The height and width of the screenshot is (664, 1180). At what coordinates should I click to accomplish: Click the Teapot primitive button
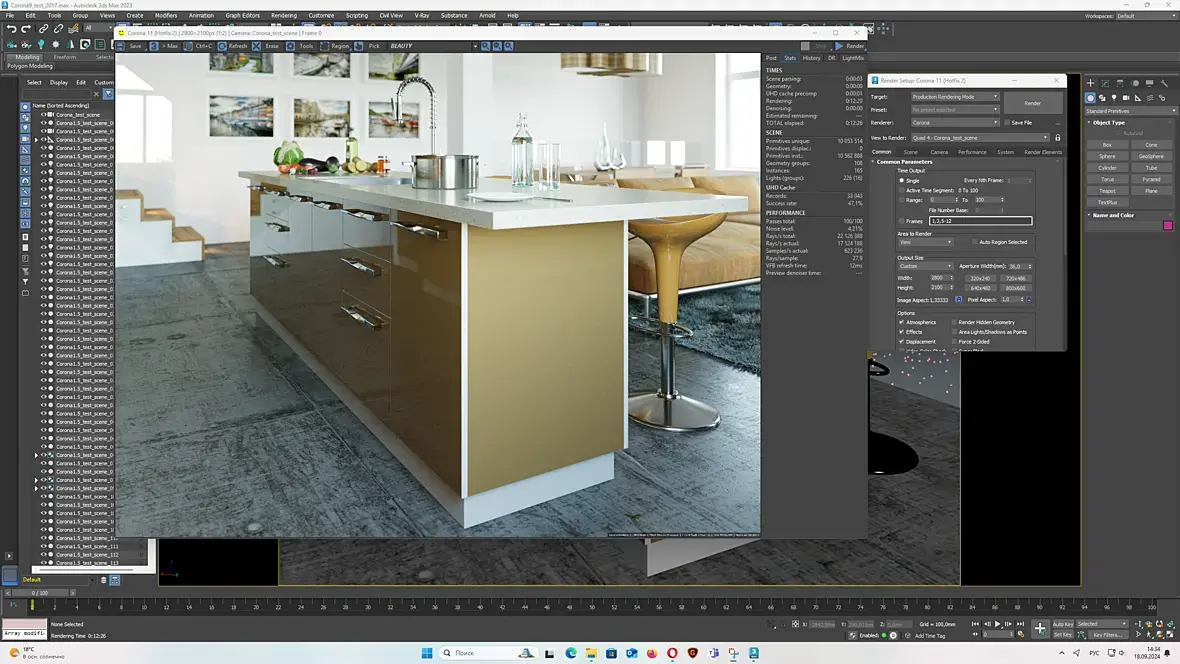[1107, 191]
